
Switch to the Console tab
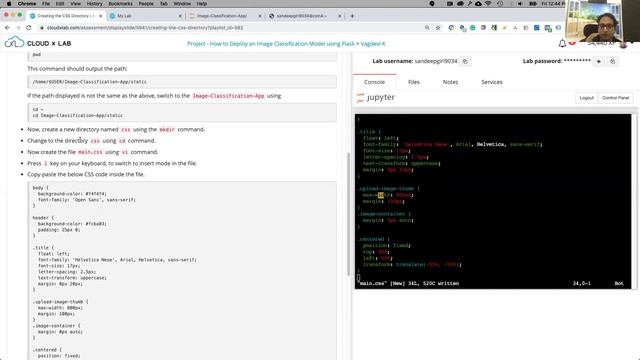pos(374,82)
